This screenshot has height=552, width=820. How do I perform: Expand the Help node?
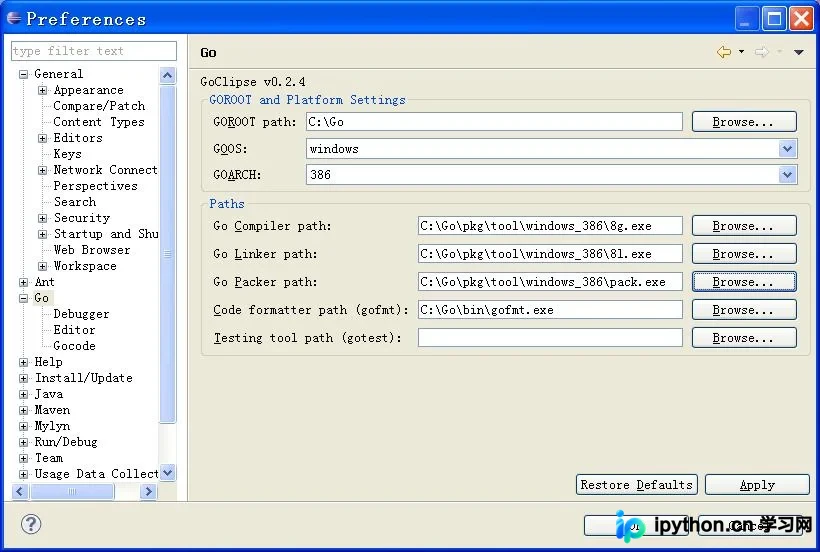24,362
